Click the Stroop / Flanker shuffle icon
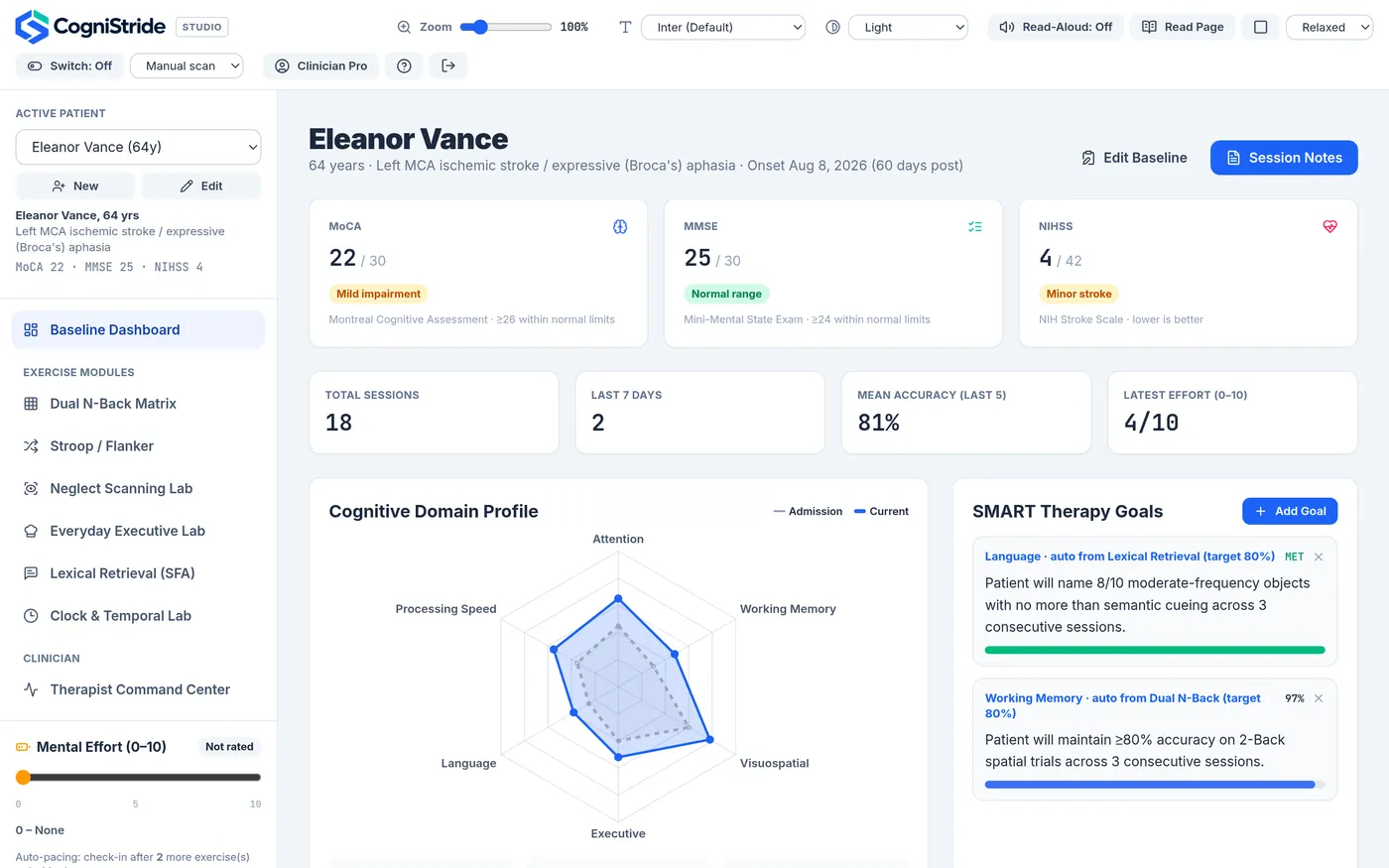 pyautogui.click(x=31, y=446)
